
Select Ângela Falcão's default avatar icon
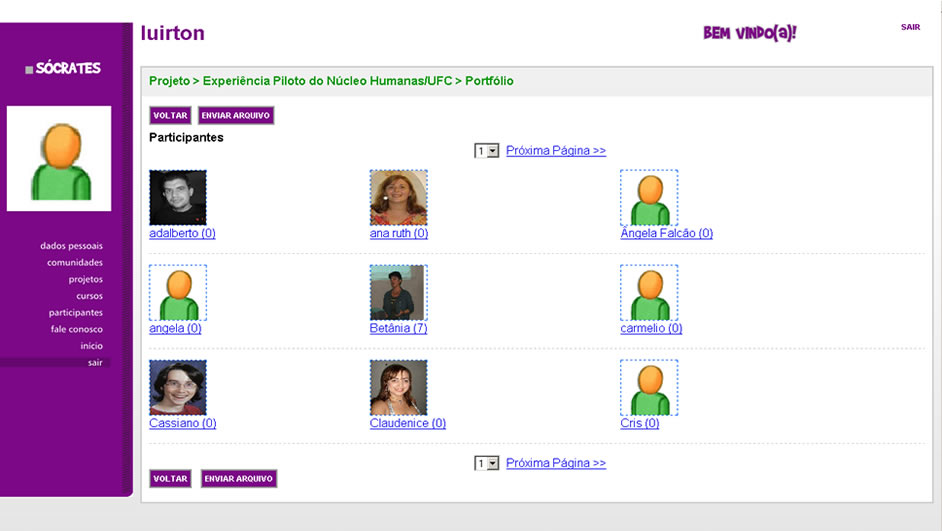click(649, 197)
